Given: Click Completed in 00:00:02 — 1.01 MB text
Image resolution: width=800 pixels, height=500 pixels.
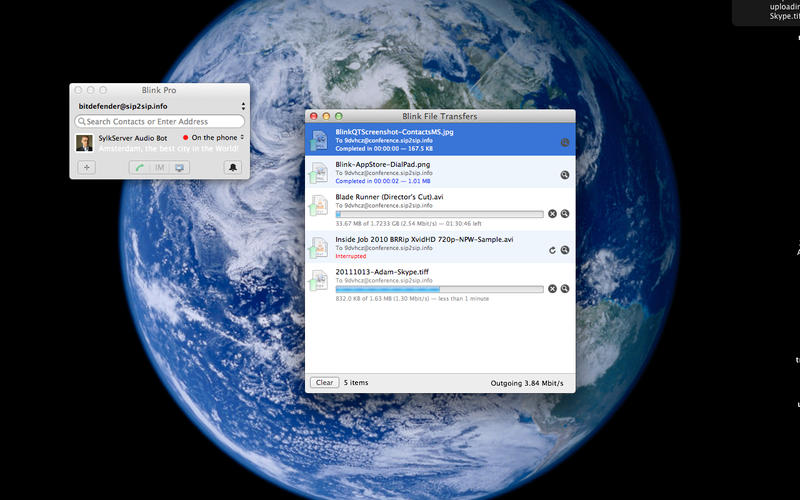Looking at the screenshot, I should pos(383,181).
